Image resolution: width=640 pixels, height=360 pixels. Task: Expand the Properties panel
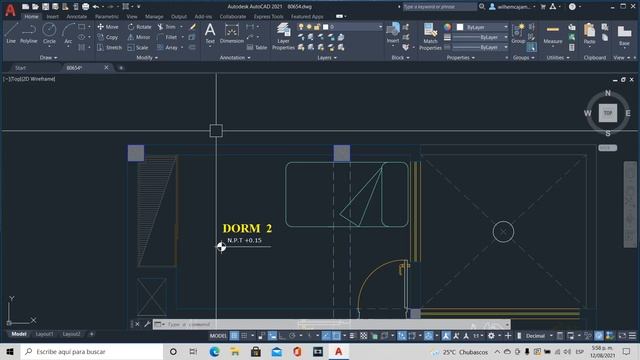click(x=460, y=58)
